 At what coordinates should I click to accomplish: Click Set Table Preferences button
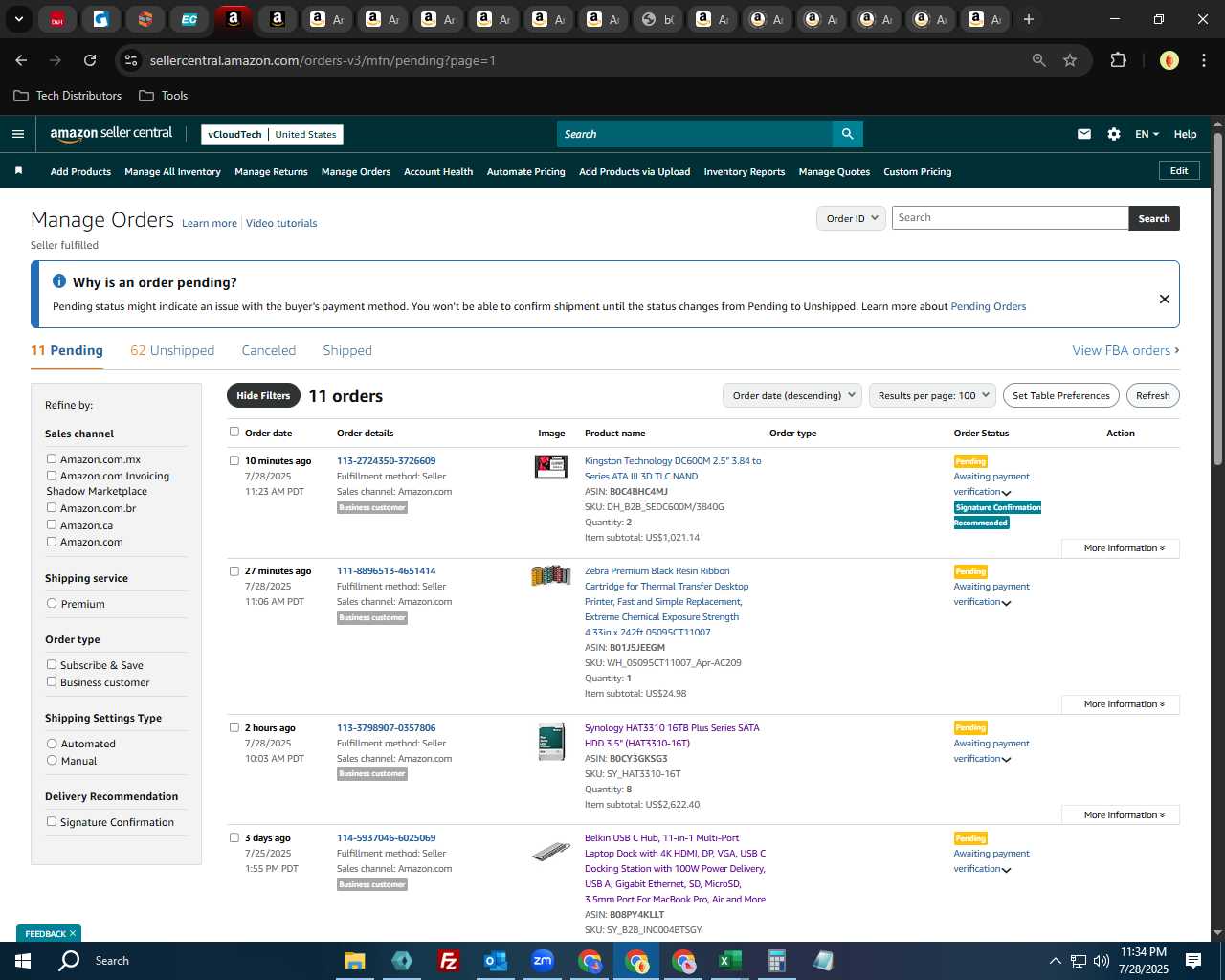(1061, 395)
